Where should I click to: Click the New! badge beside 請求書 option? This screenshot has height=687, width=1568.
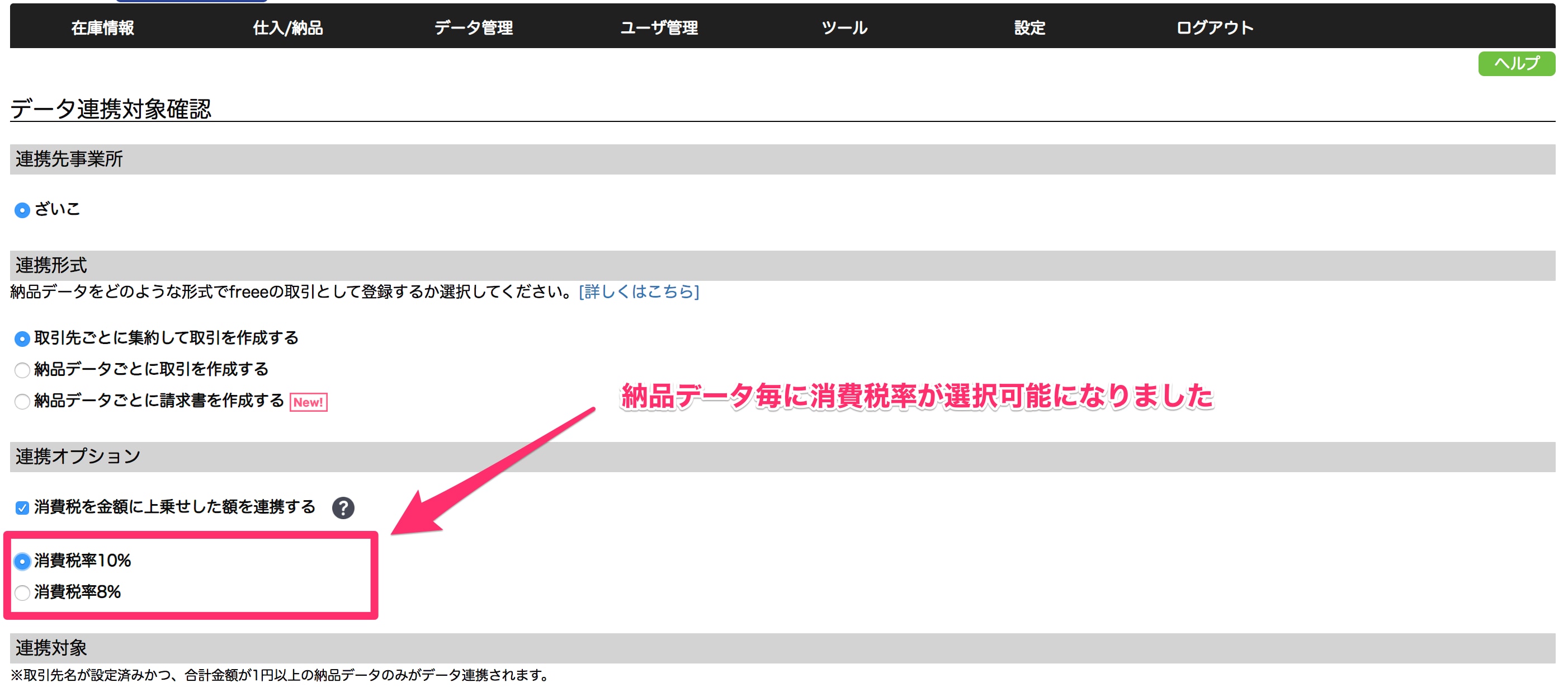coord(309,402)
